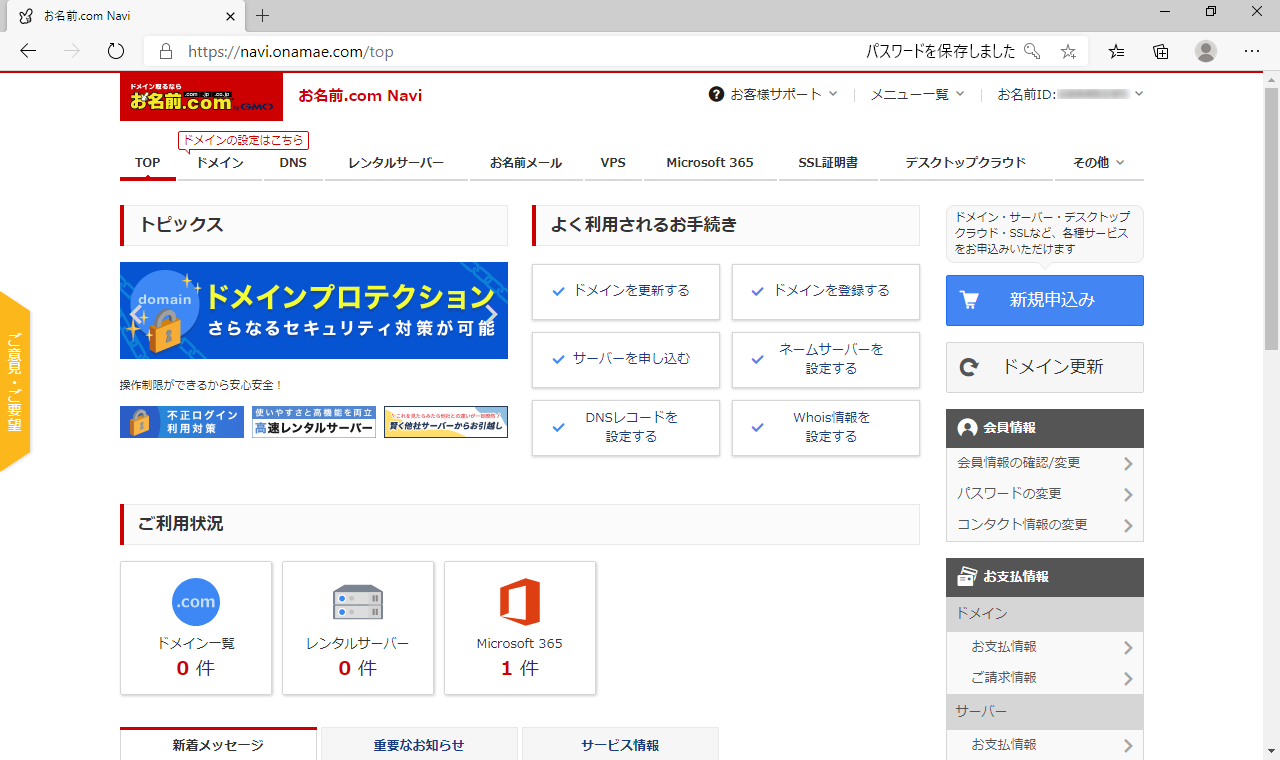
Task: Click the browser profile avatar icon
Action: [x=1206, y=51]
